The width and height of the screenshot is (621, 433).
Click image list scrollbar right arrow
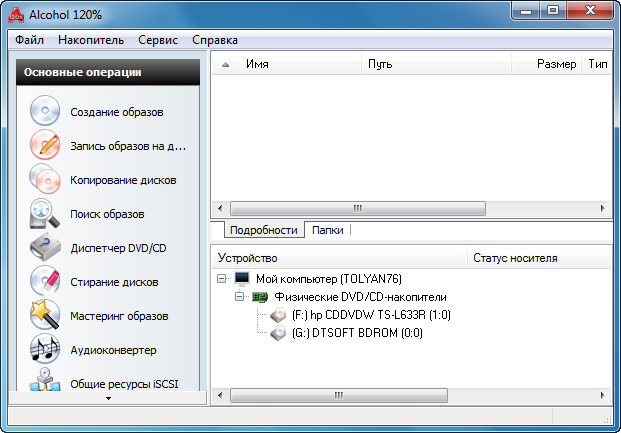[x=602, y=208]
